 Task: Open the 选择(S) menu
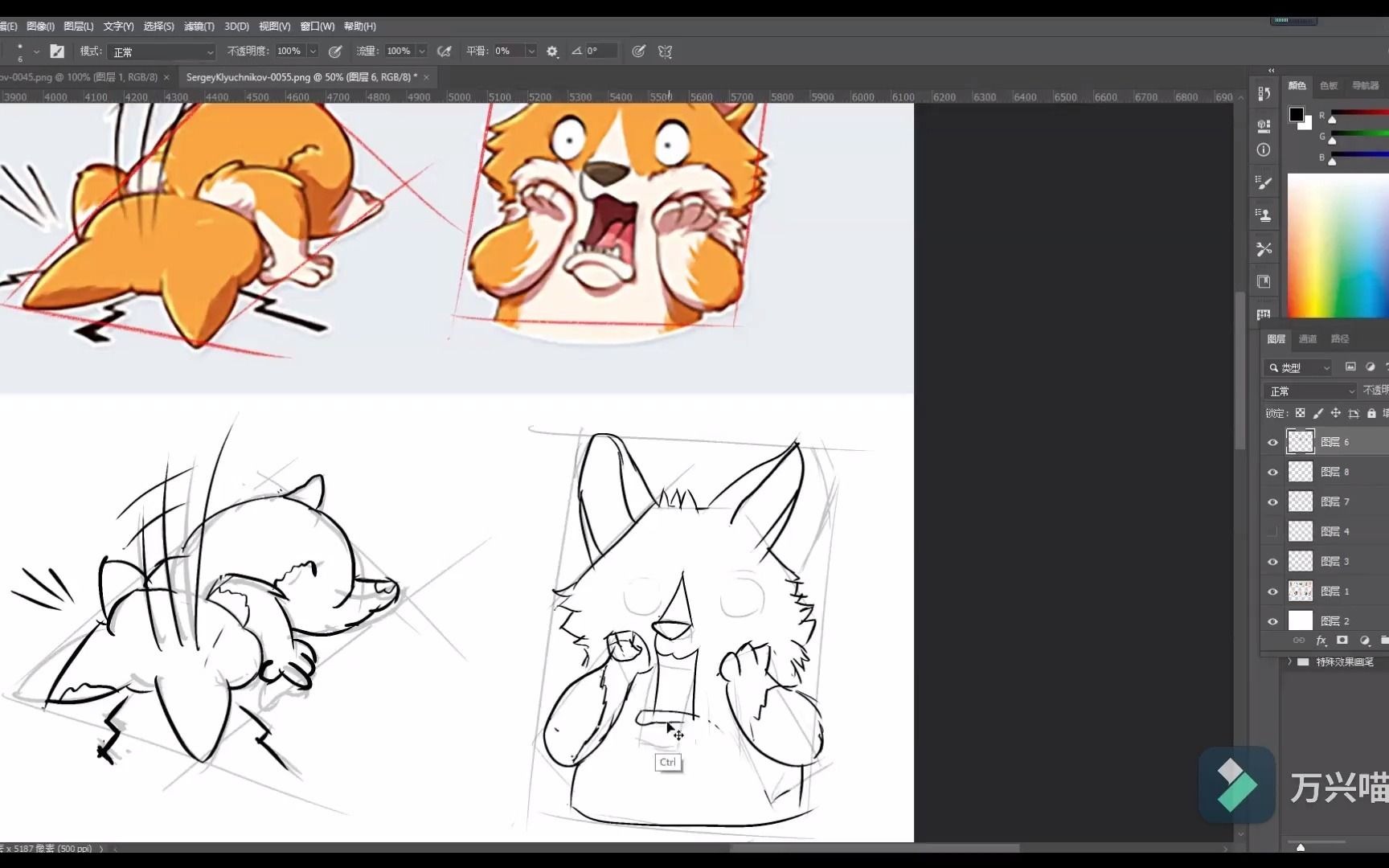click(158, 27)
